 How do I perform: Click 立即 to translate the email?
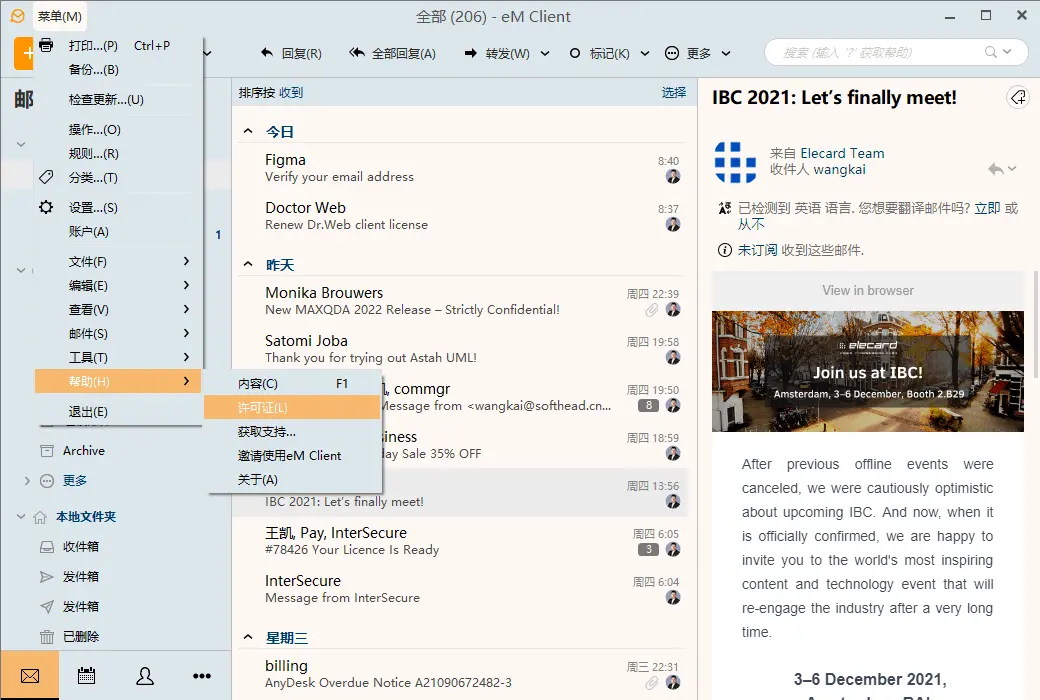click(x=987, y=208)
